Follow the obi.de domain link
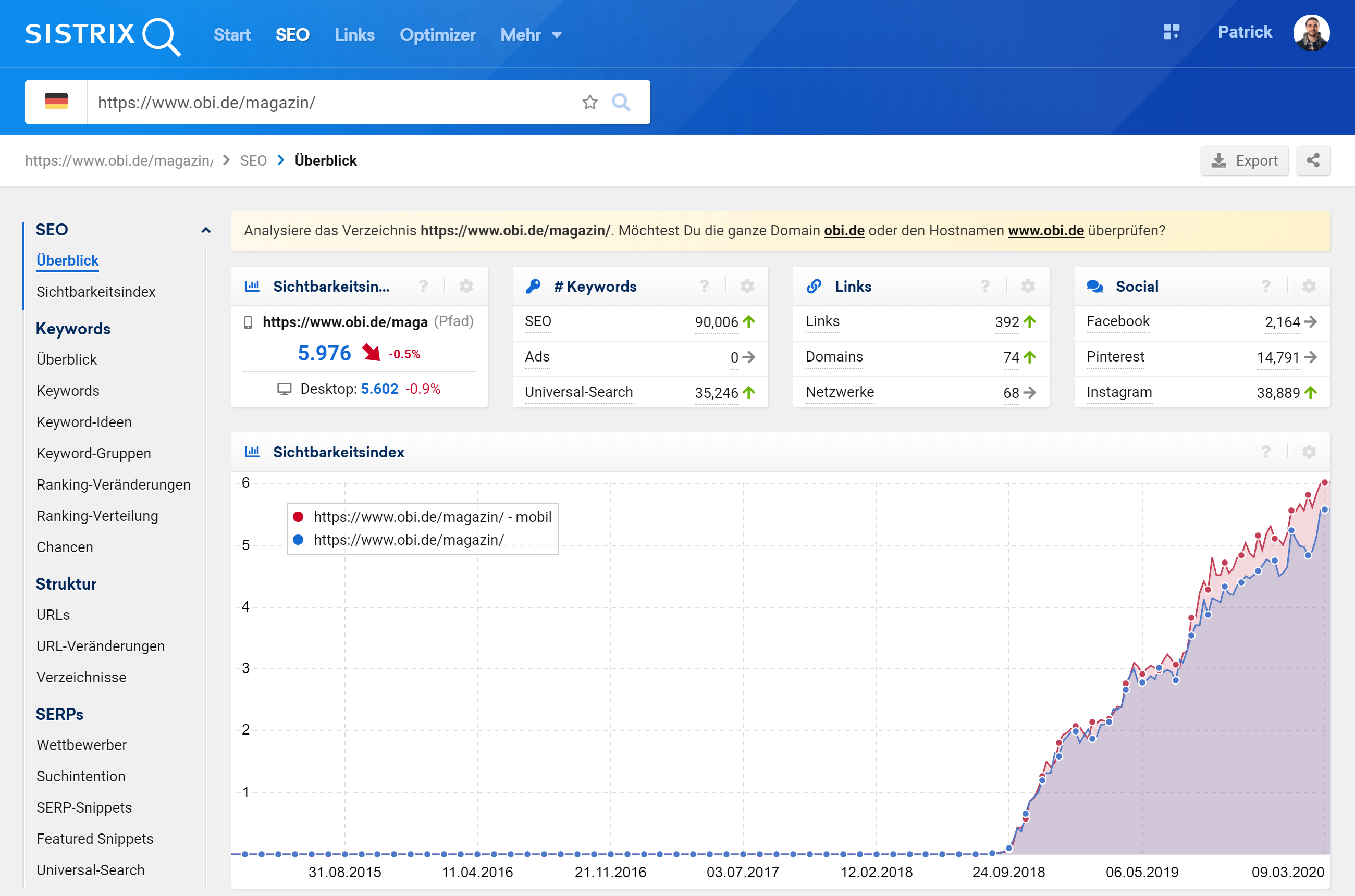Image resolution: width=1355 pixels, height=896 pixels. point(844,230)
